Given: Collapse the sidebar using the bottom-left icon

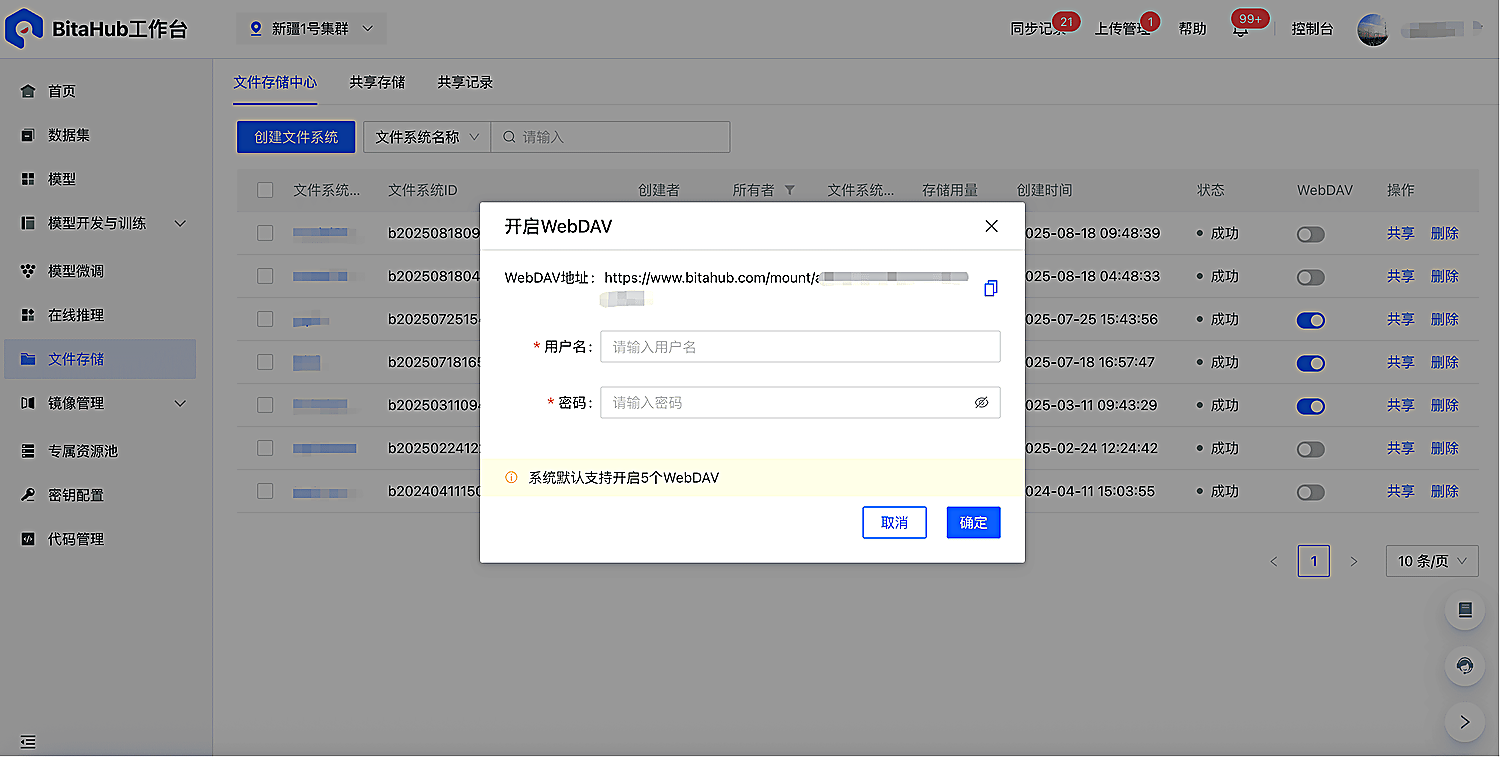Looking at the screenshot, I should pos(28,742).
